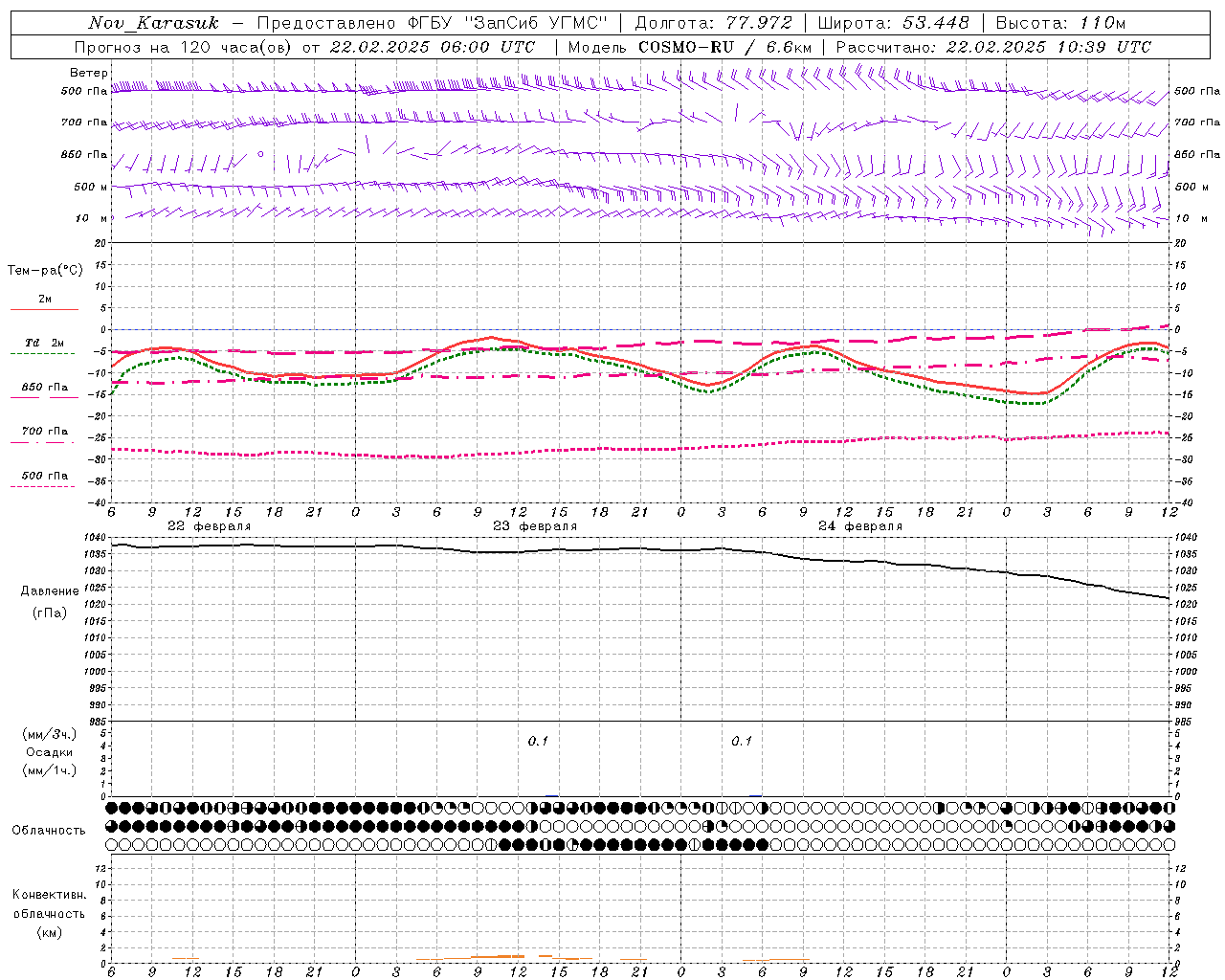Click the Прогноз на 120 часа(ов) text
This screenshot has width=1225, height=980.
coord(184,47)
